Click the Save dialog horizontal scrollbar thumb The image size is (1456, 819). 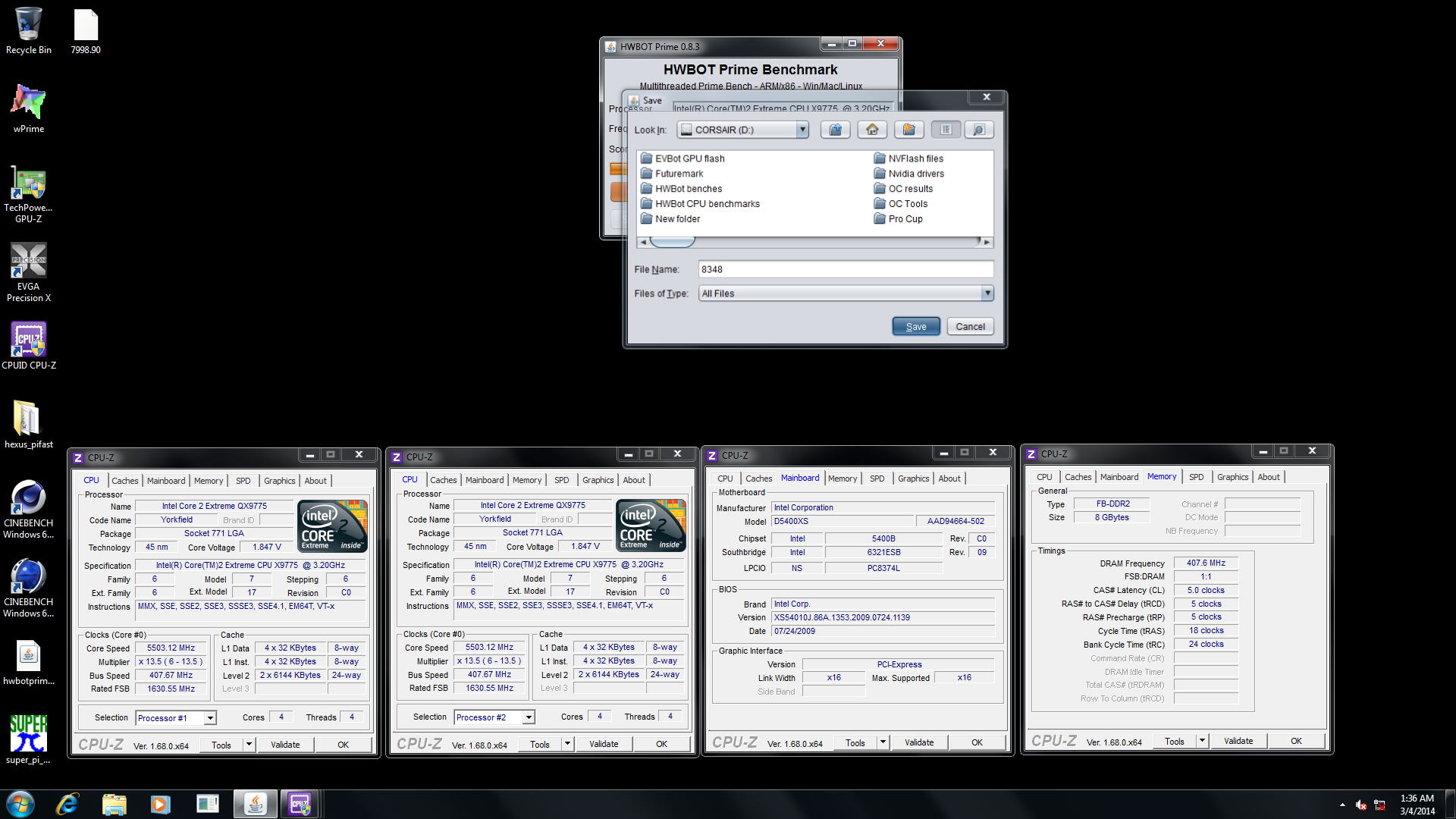pyautogui.click(x=672, y=242)
